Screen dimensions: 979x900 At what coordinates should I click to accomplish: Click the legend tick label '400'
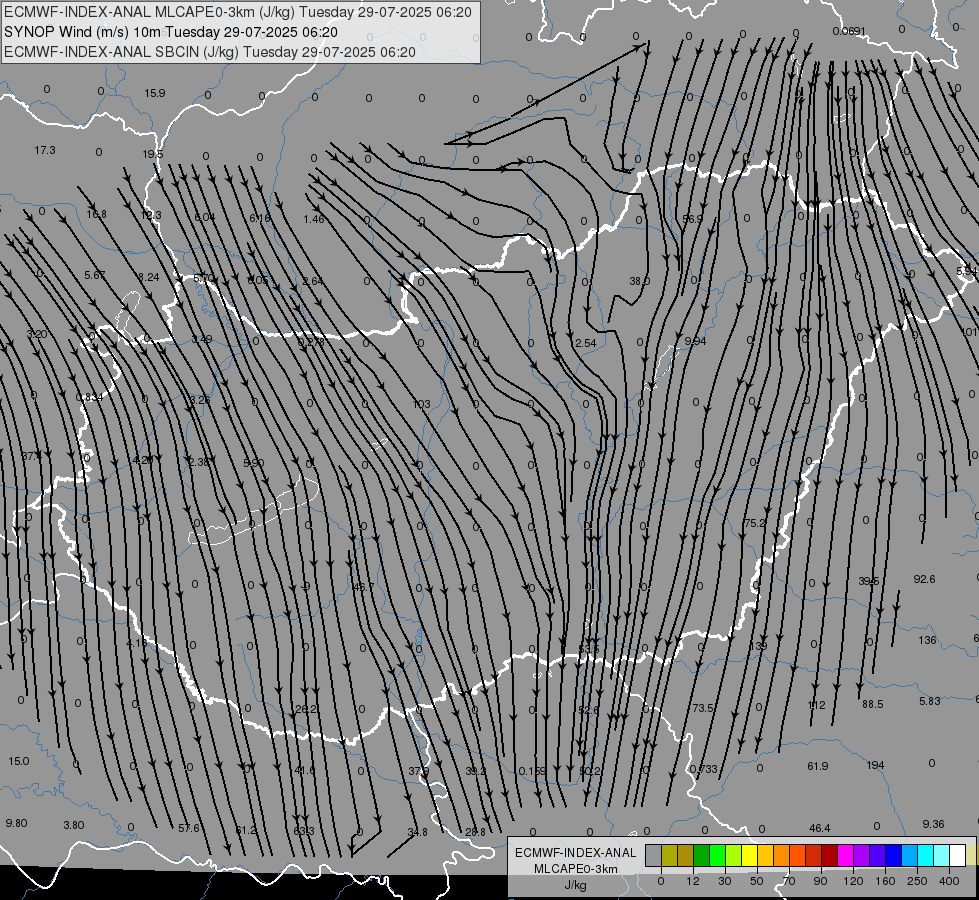(x=949, y=881)
